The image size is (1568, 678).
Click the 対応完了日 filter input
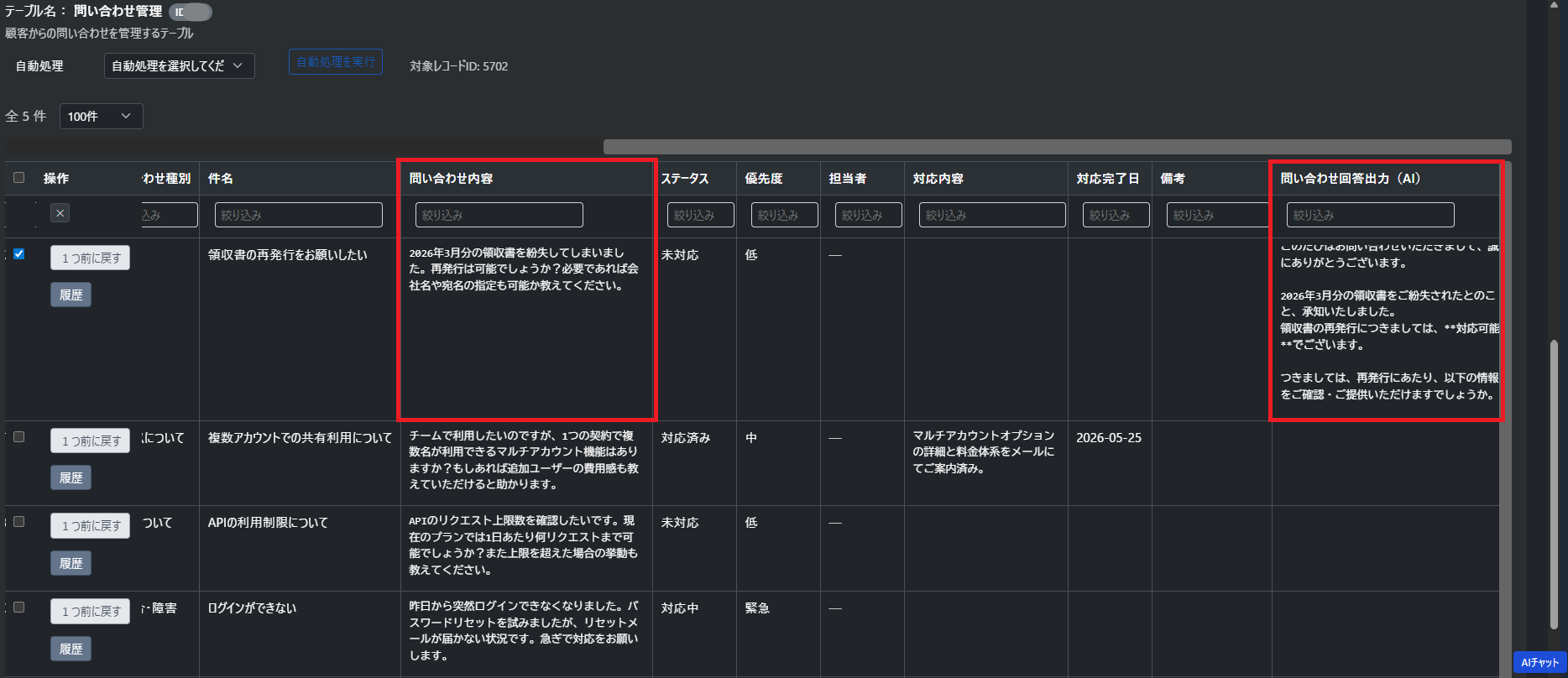tap(1116, 215)
